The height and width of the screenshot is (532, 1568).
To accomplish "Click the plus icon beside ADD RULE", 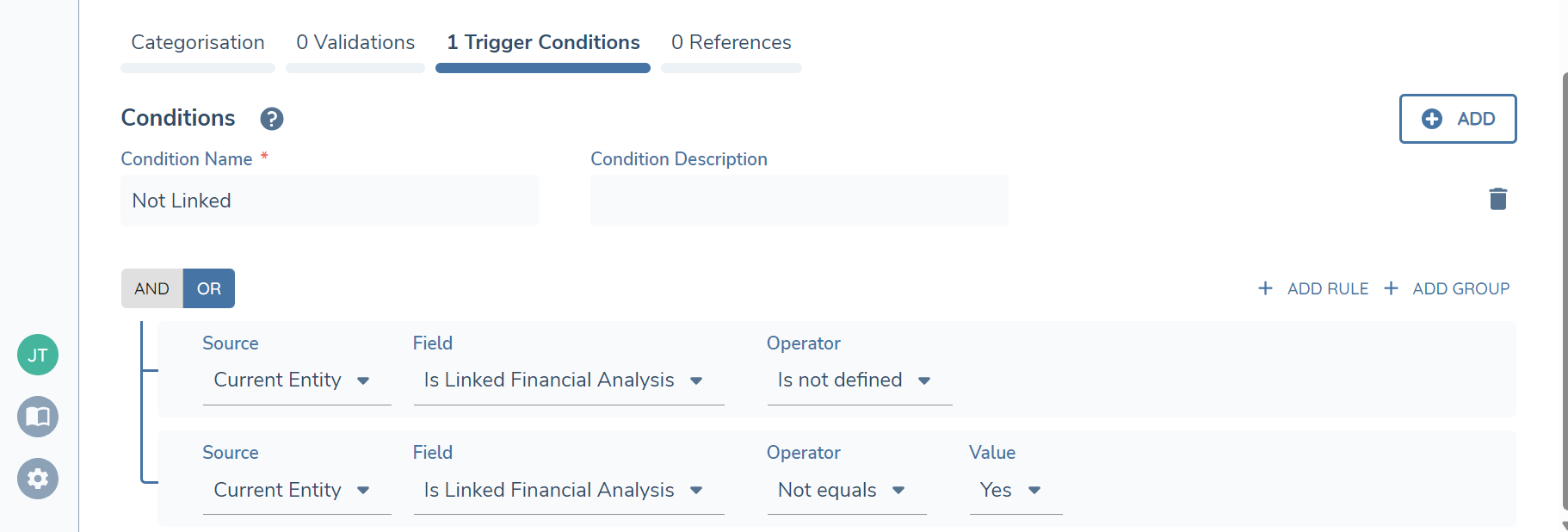I will (x=1265, y=288).
